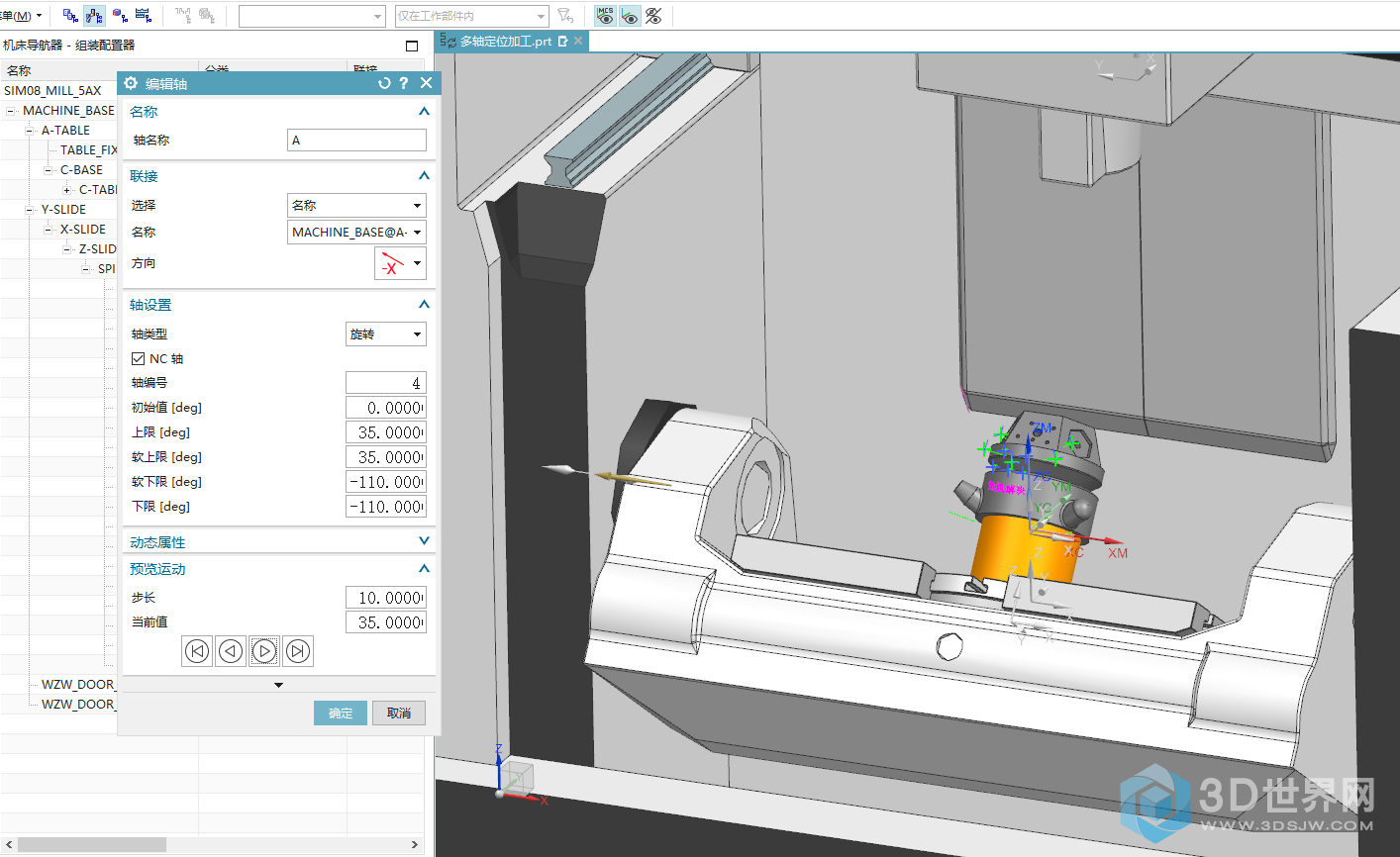Click the 上限 [deg] field
Image resolution: width=1400 pixels, height=857 pixels.
click(386, 432)
